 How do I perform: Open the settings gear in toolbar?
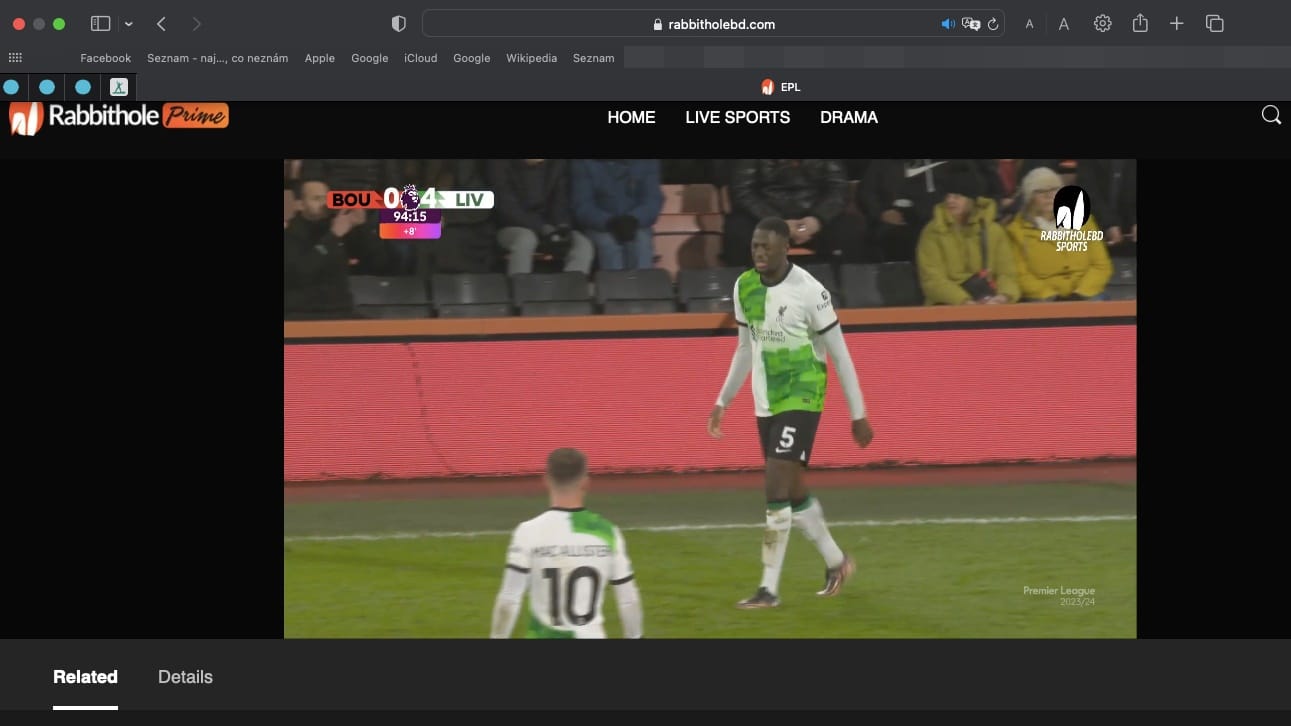pos(1102,23)
